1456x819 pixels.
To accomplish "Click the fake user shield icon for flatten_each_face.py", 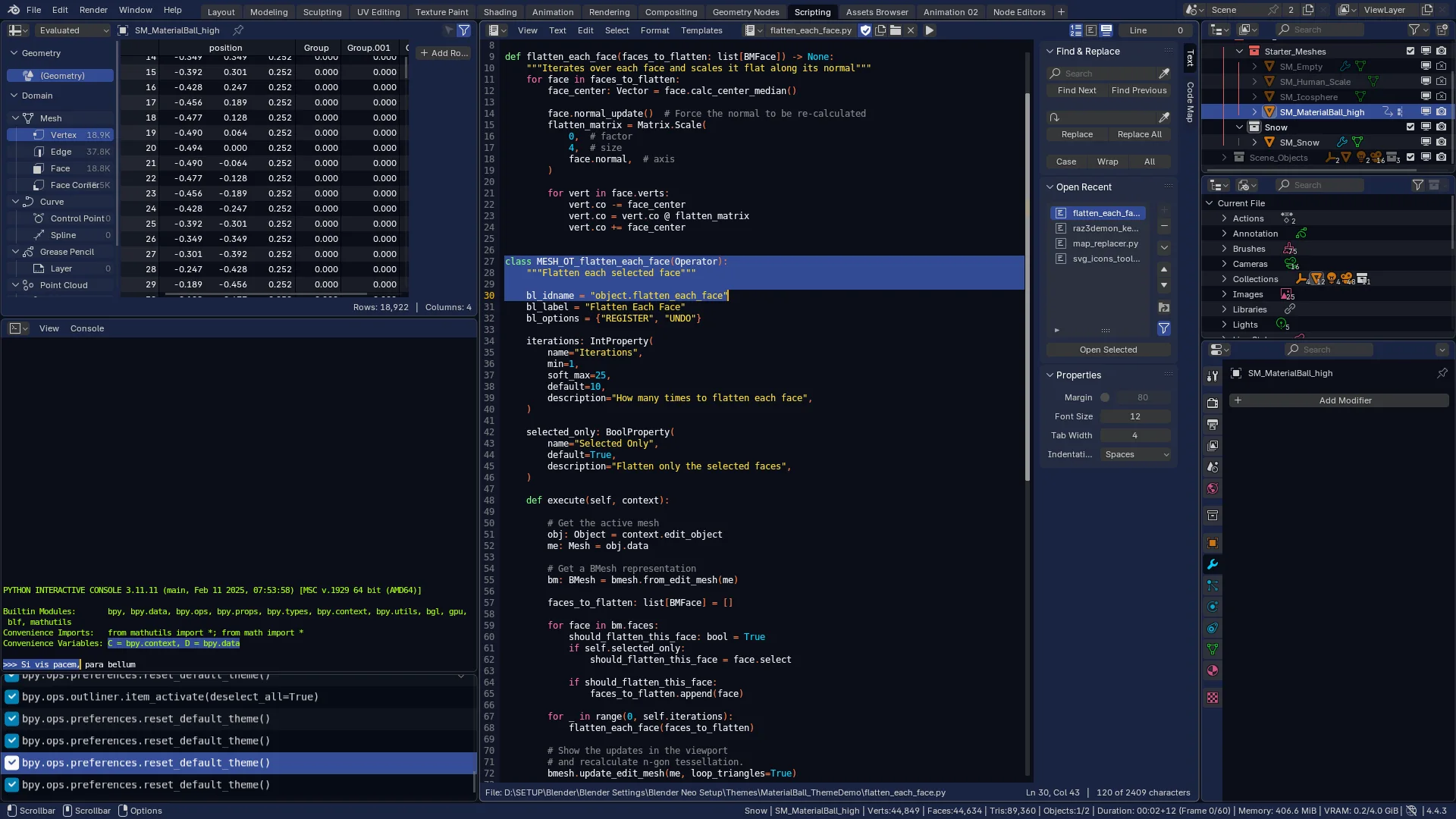I will (865, 30).
